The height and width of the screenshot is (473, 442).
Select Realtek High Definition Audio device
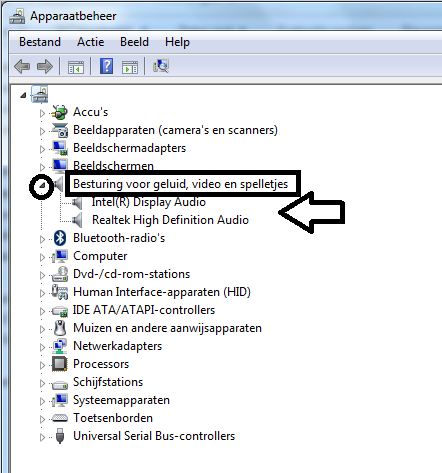(x=170, y=220)
